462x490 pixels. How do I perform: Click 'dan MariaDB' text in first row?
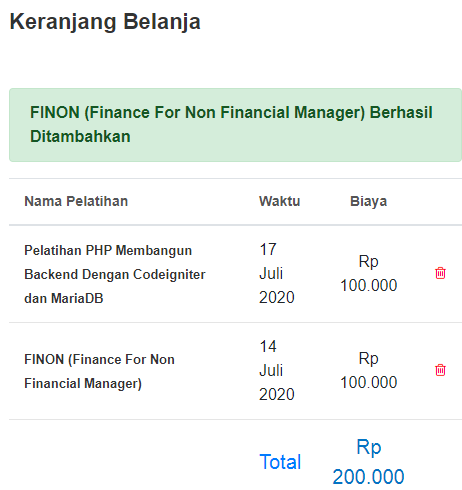[64, 298]
